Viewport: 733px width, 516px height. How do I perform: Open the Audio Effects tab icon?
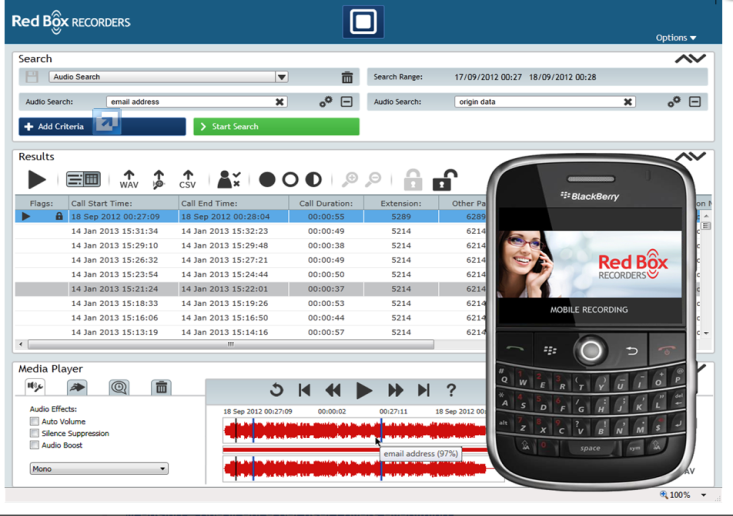coord(35,387)
